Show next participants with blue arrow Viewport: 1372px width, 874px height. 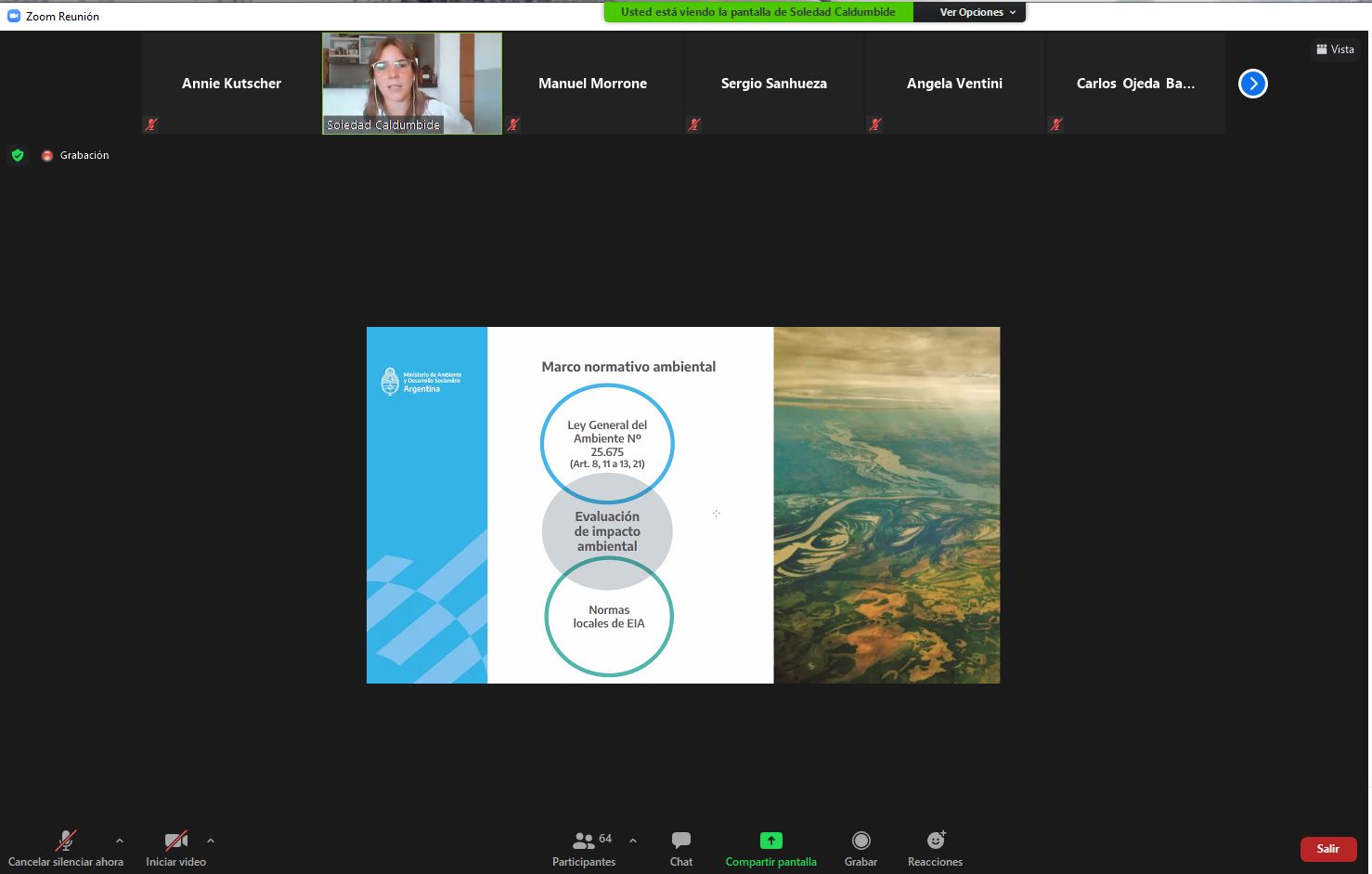coord(1252,84)
